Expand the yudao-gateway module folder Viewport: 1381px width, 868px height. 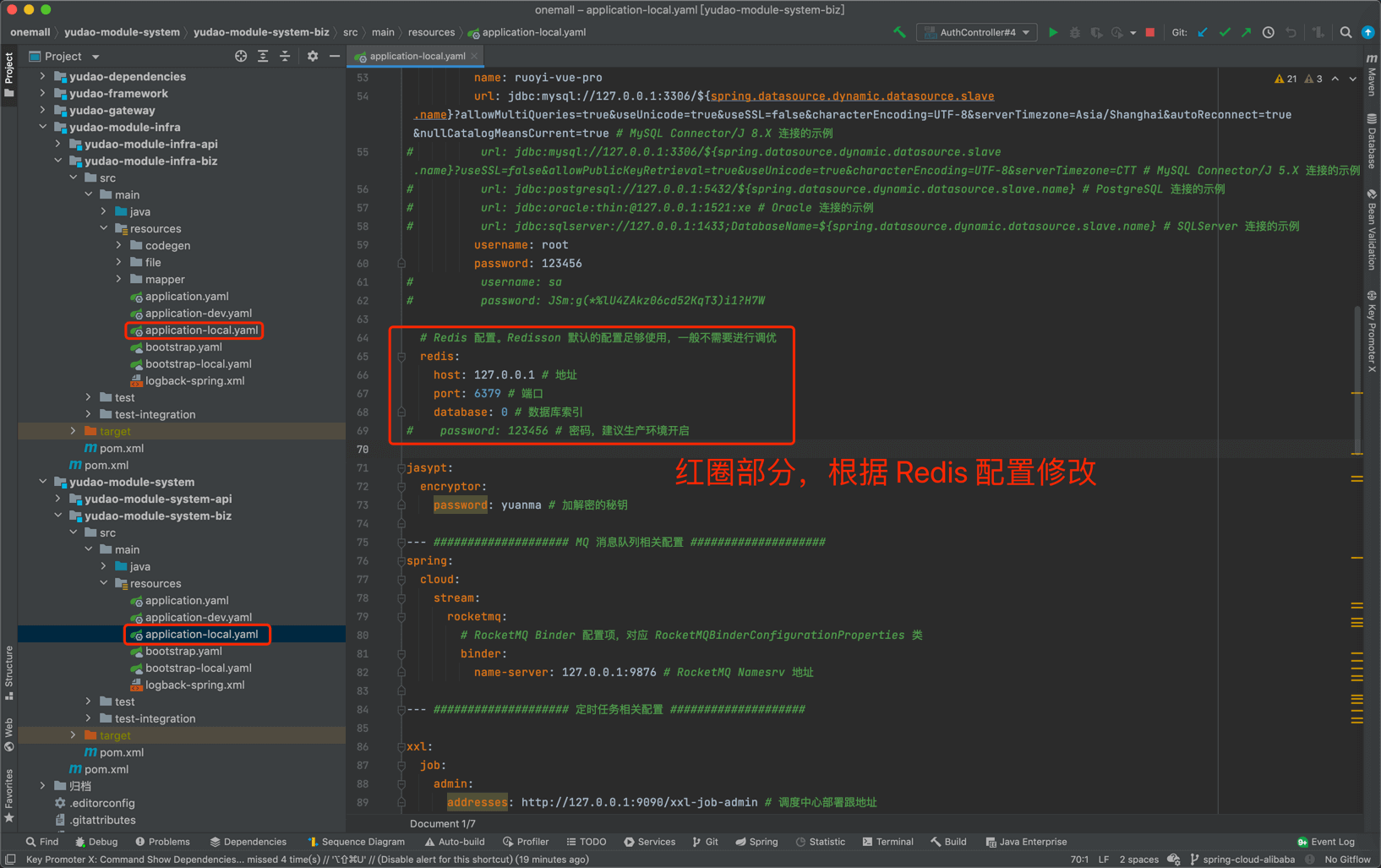point(43,110)
